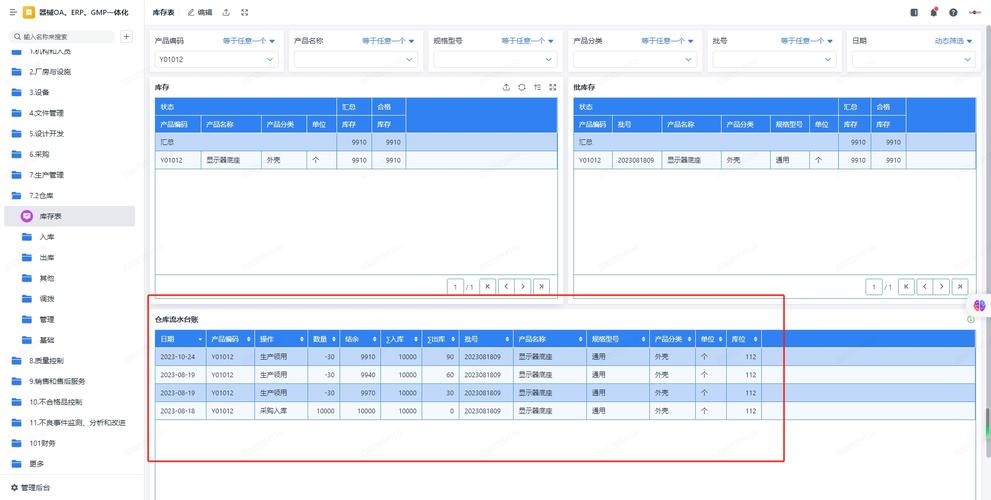Click the add (+) button beside sidebar search
Screen dimensions: 991x500
[x=126, y=36]
